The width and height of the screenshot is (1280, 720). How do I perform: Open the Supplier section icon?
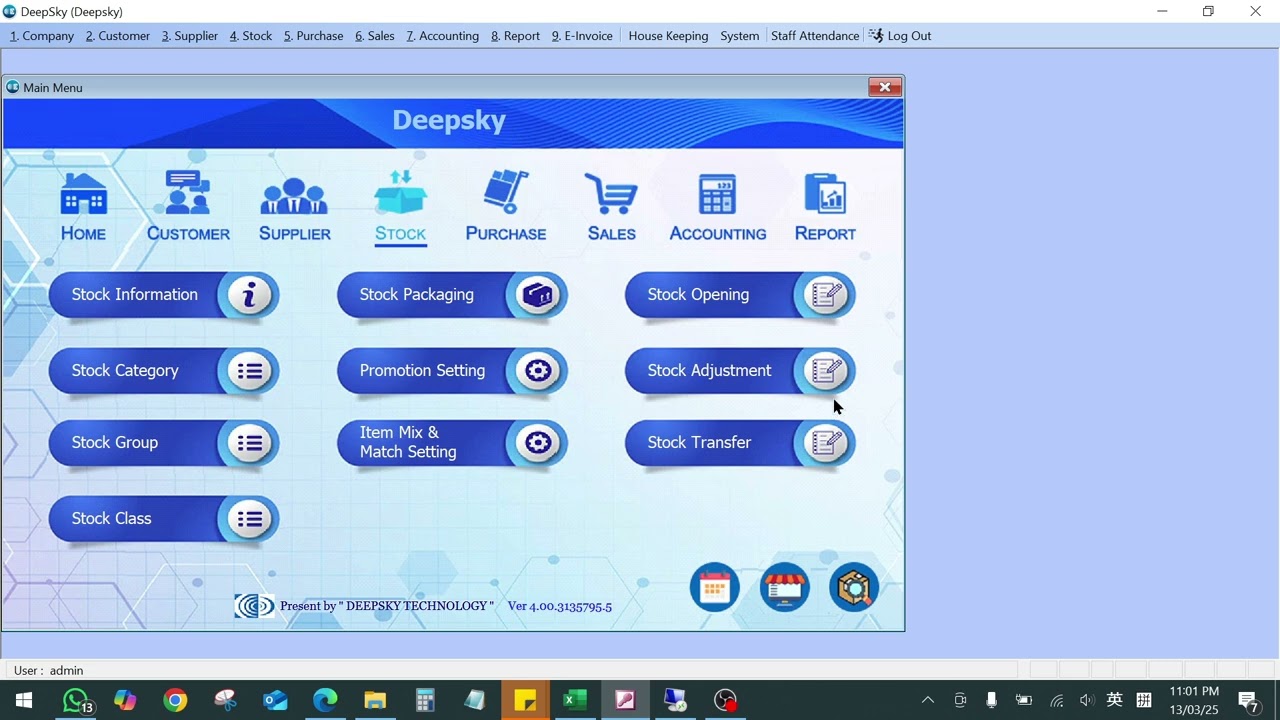294,209
